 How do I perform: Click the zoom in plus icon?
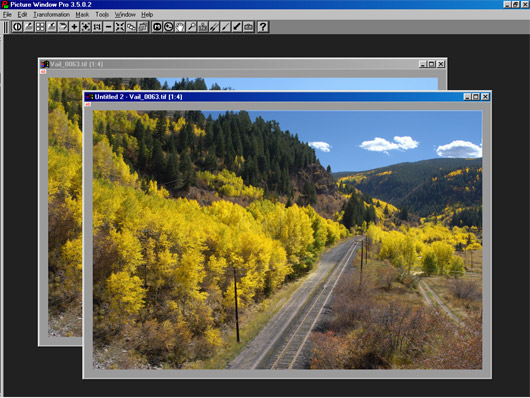pyautogui.click(x=74, y=27)
